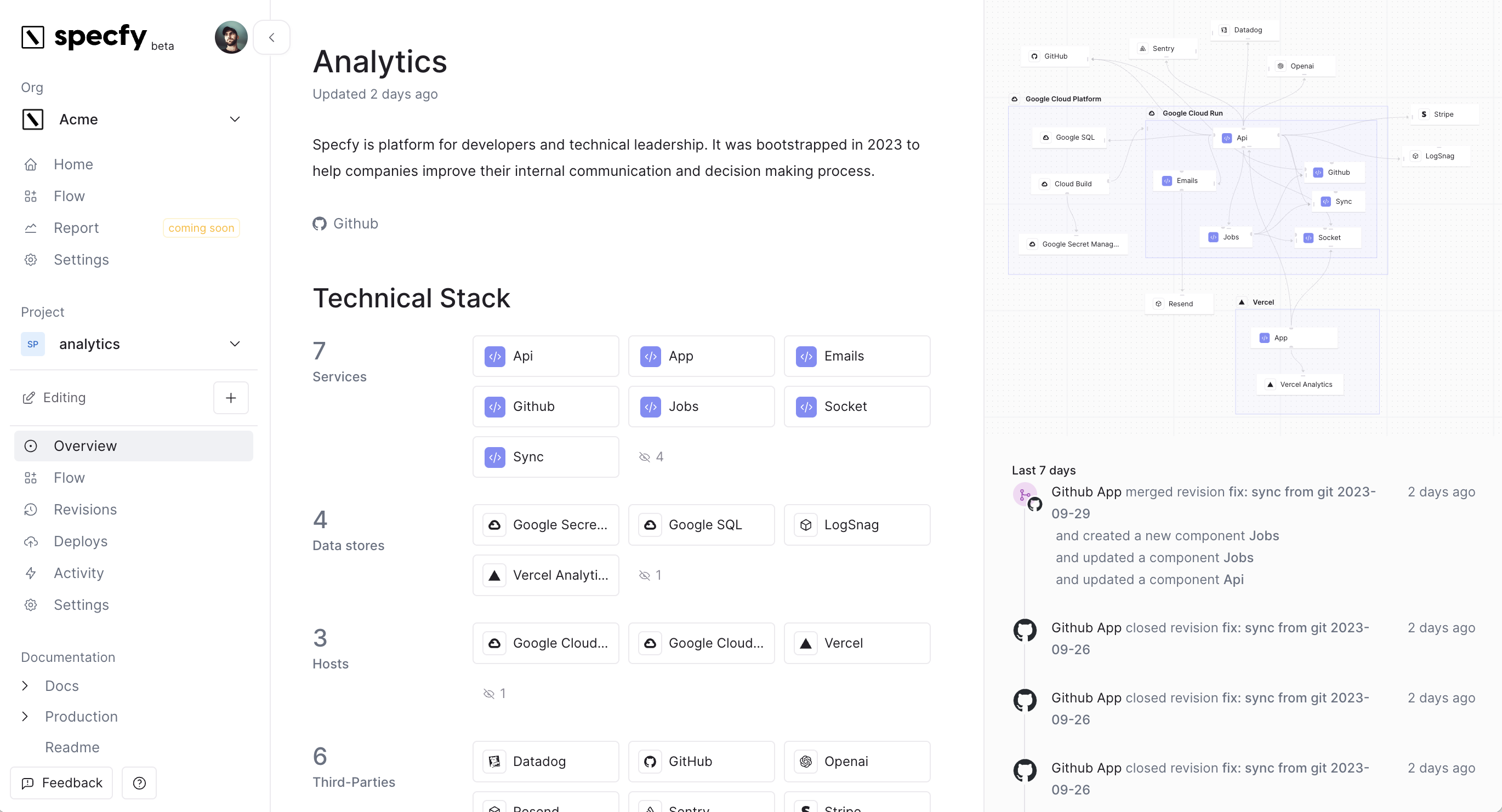Click the plus button next to Editing
1502x812 pixels.
[x=231, y=398]
